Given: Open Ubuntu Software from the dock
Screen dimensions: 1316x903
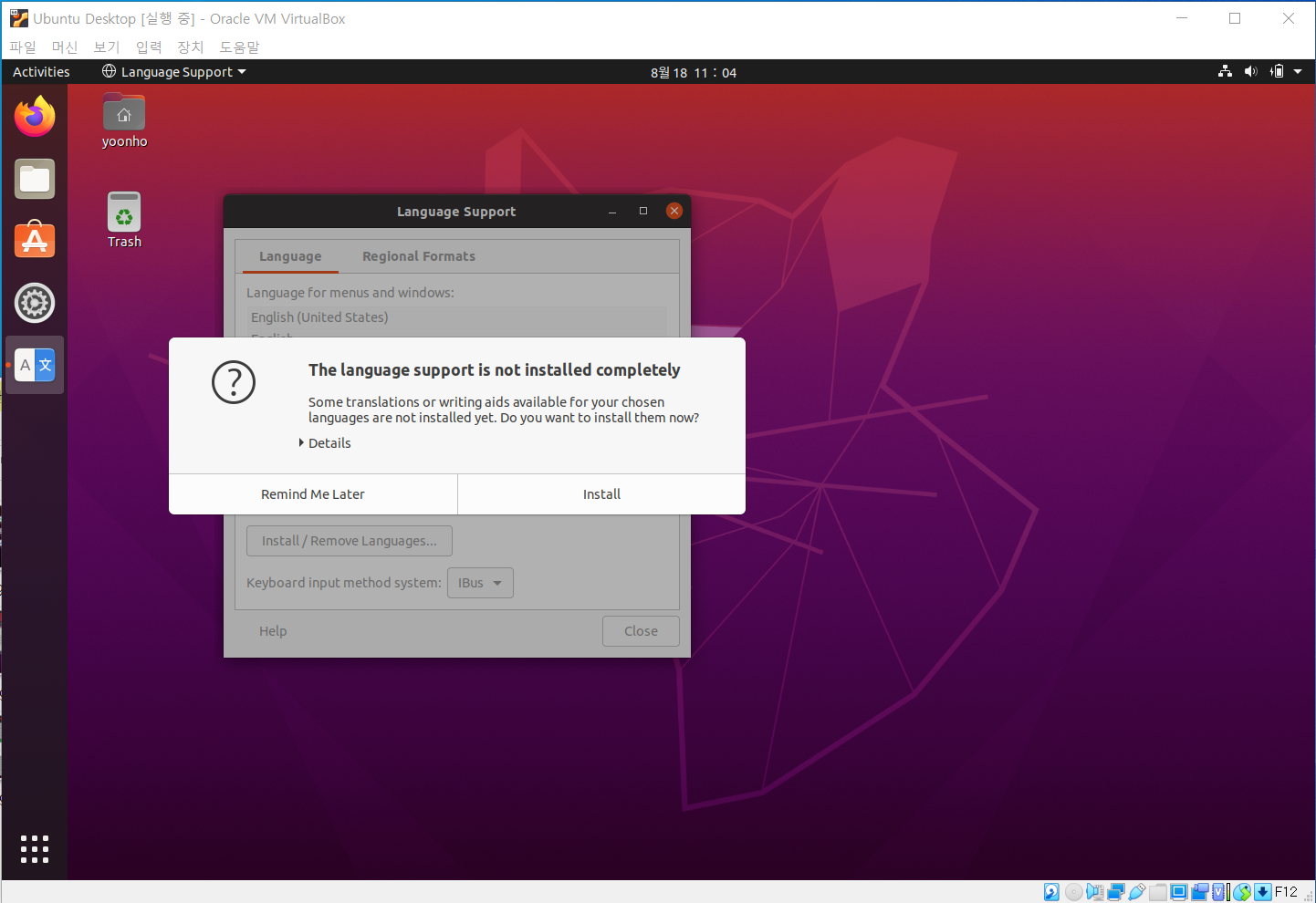Looking at the screenshot, I should pyautogui.click(x=35, y=240).
